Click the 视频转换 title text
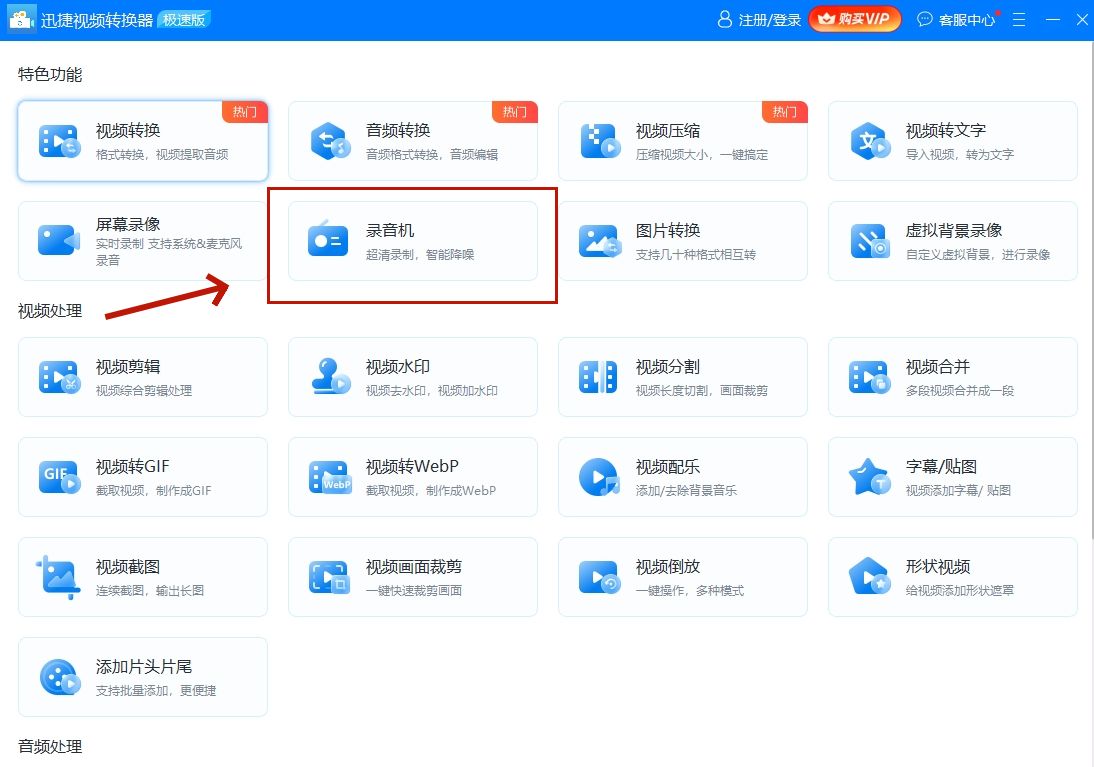The height and width of the screenshot is (767, 1094). pos(128,131)
